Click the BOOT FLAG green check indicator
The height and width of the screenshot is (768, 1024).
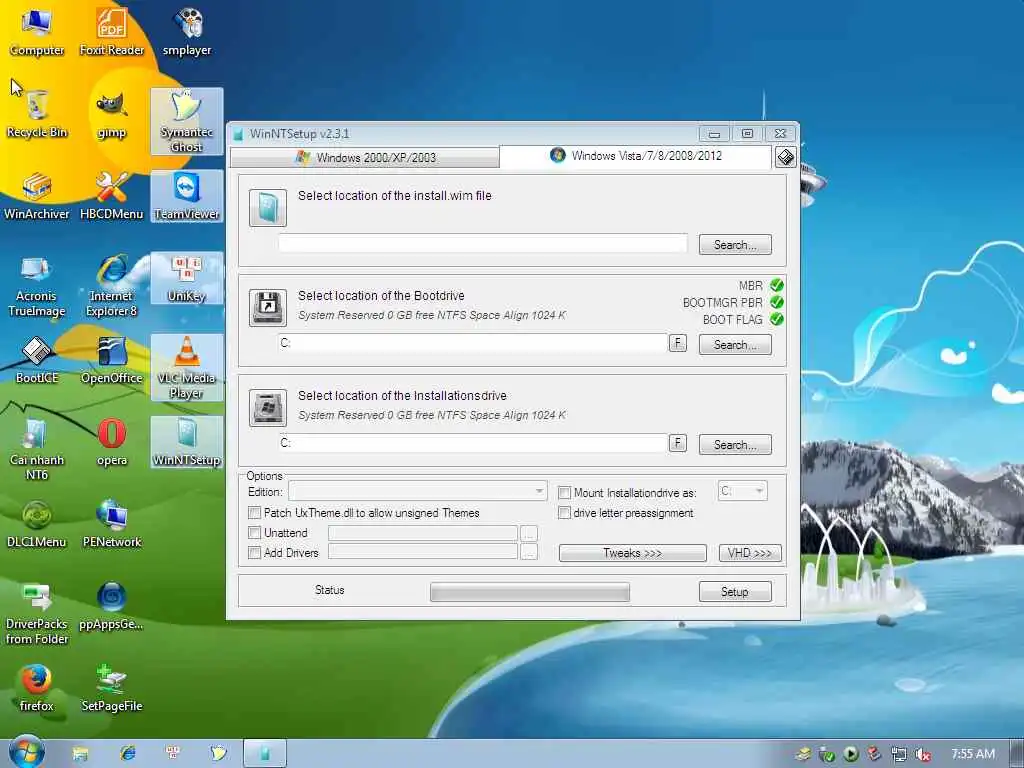pyautogui.click(x=776, y=319)
